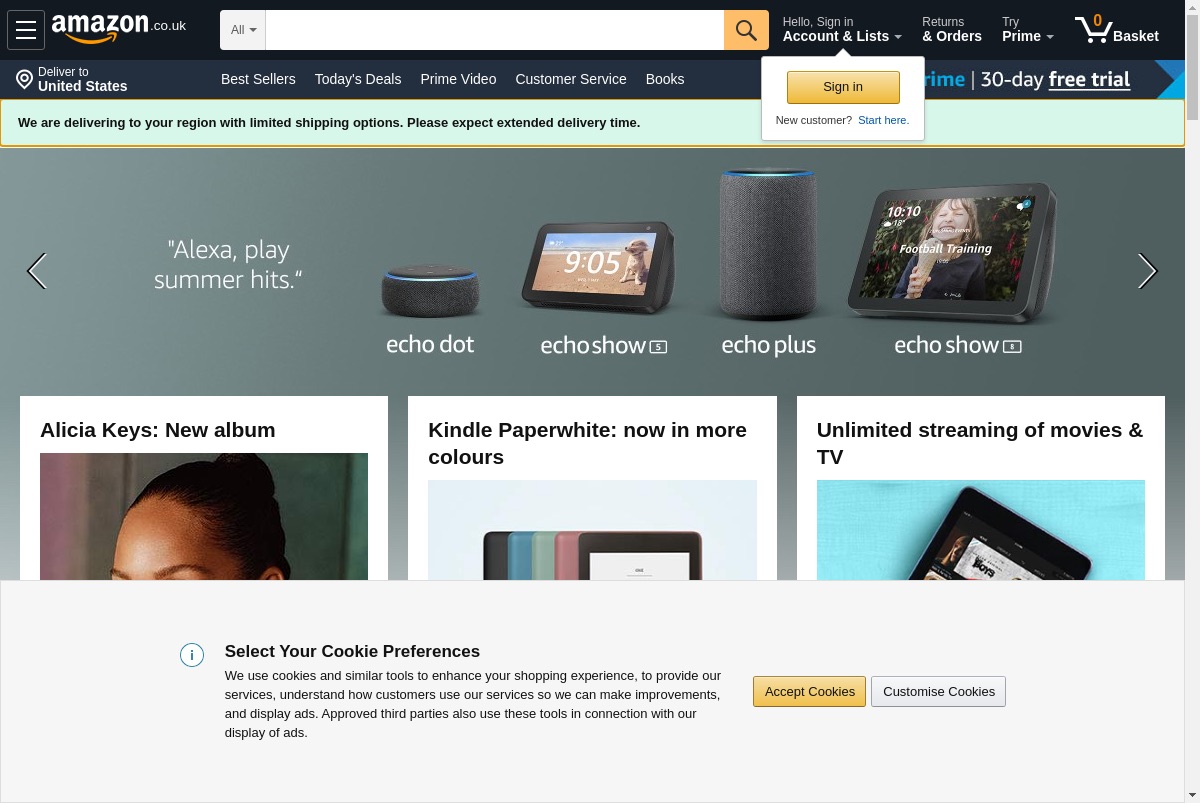The height and width of the screenshot is (803, 1200).
Task: Click the yellow Sign in button
Action: (x=843, y=87)
